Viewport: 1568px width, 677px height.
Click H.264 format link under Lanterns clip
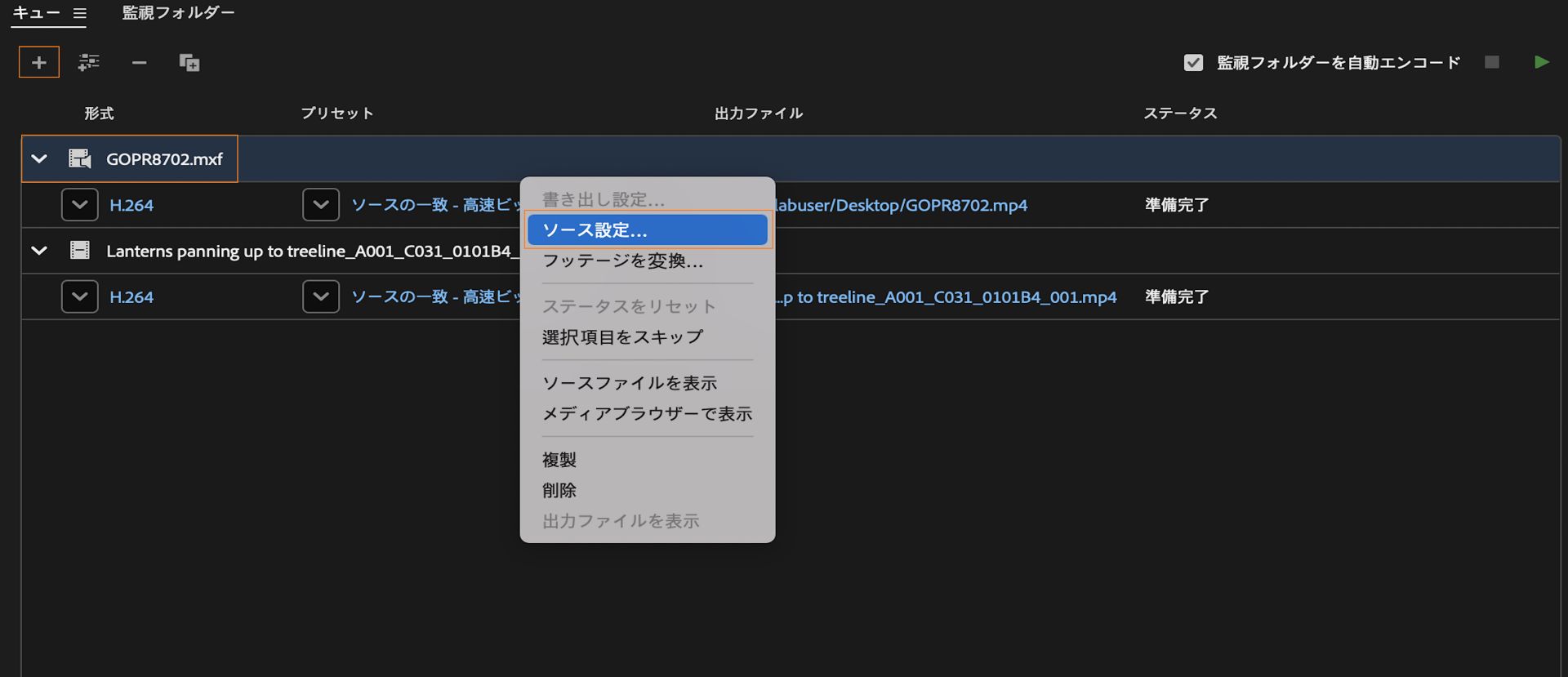click(131, 297)
